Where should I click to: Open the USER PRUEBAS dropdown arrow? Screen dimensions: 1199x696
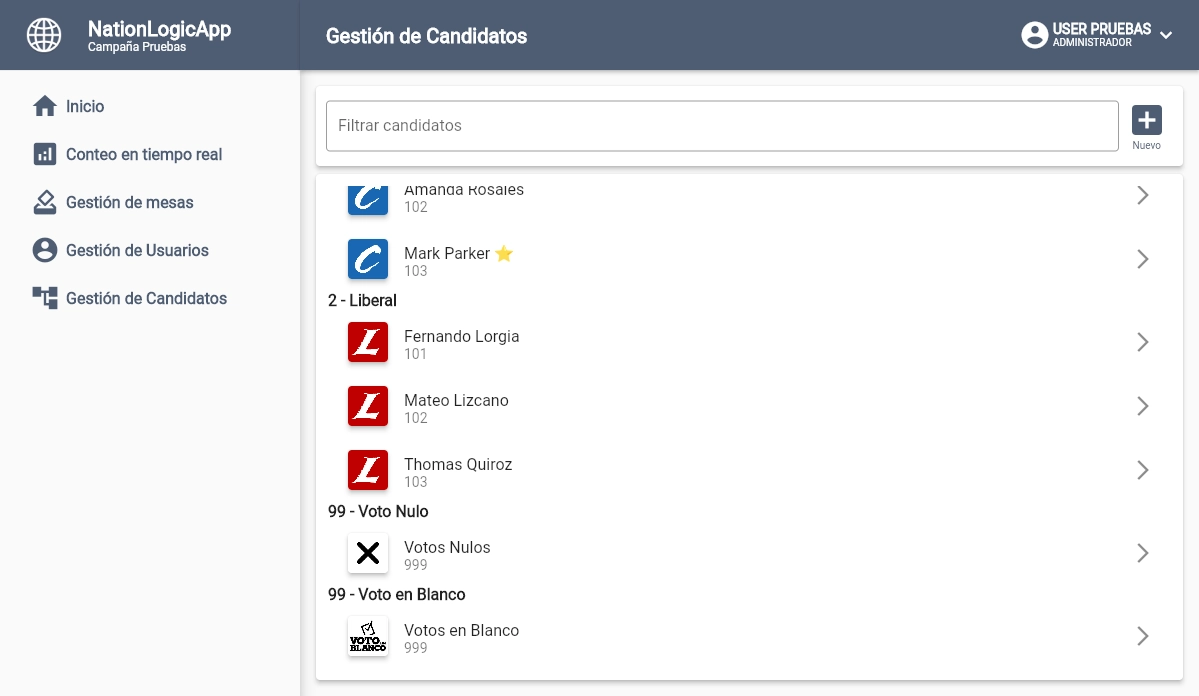(x=1166, y=35)
